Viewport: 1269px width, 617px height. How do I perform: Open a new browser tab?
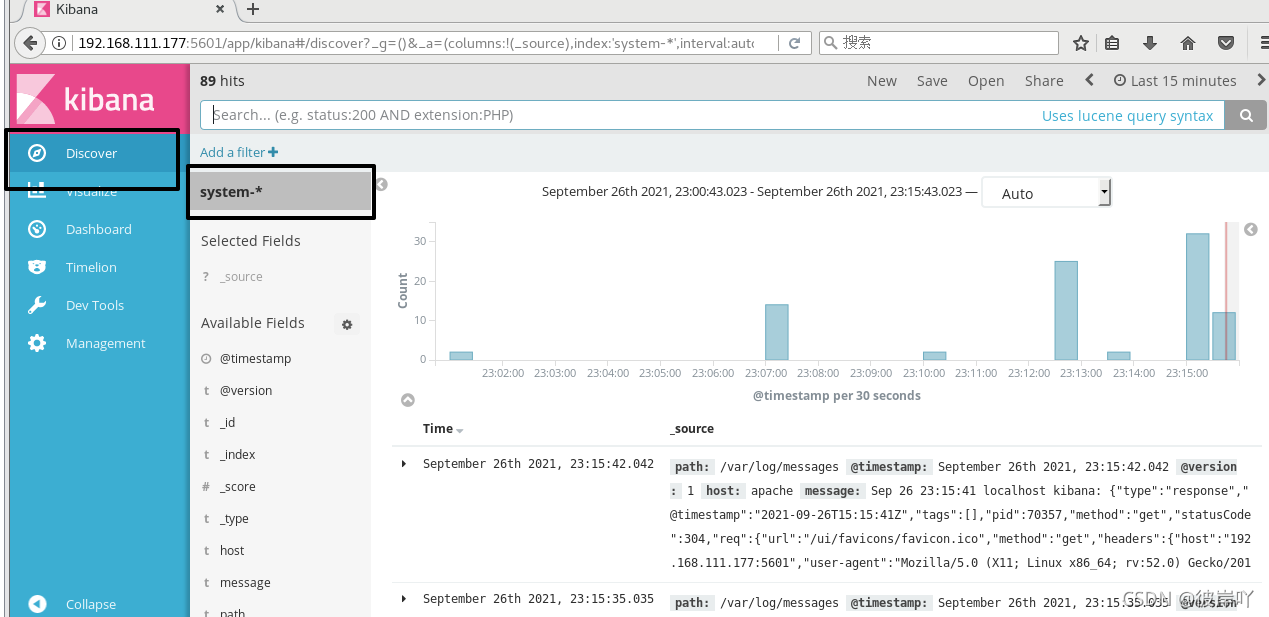point(253,9)
